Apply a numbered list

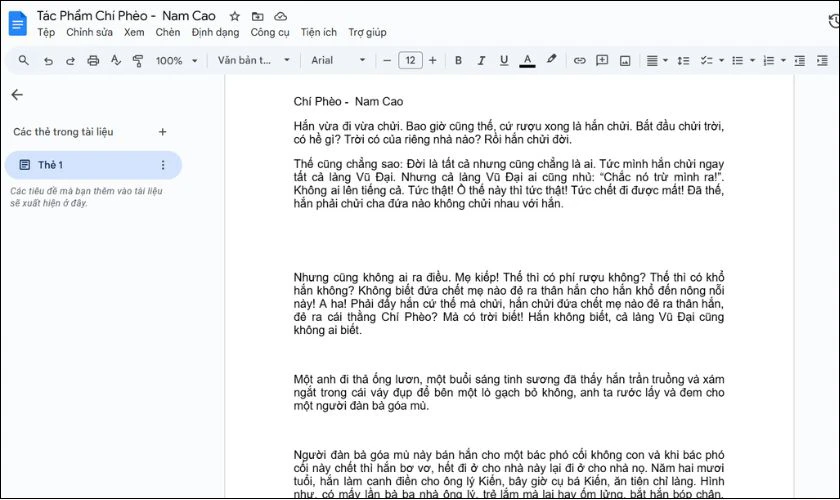[x=769, y=61]
